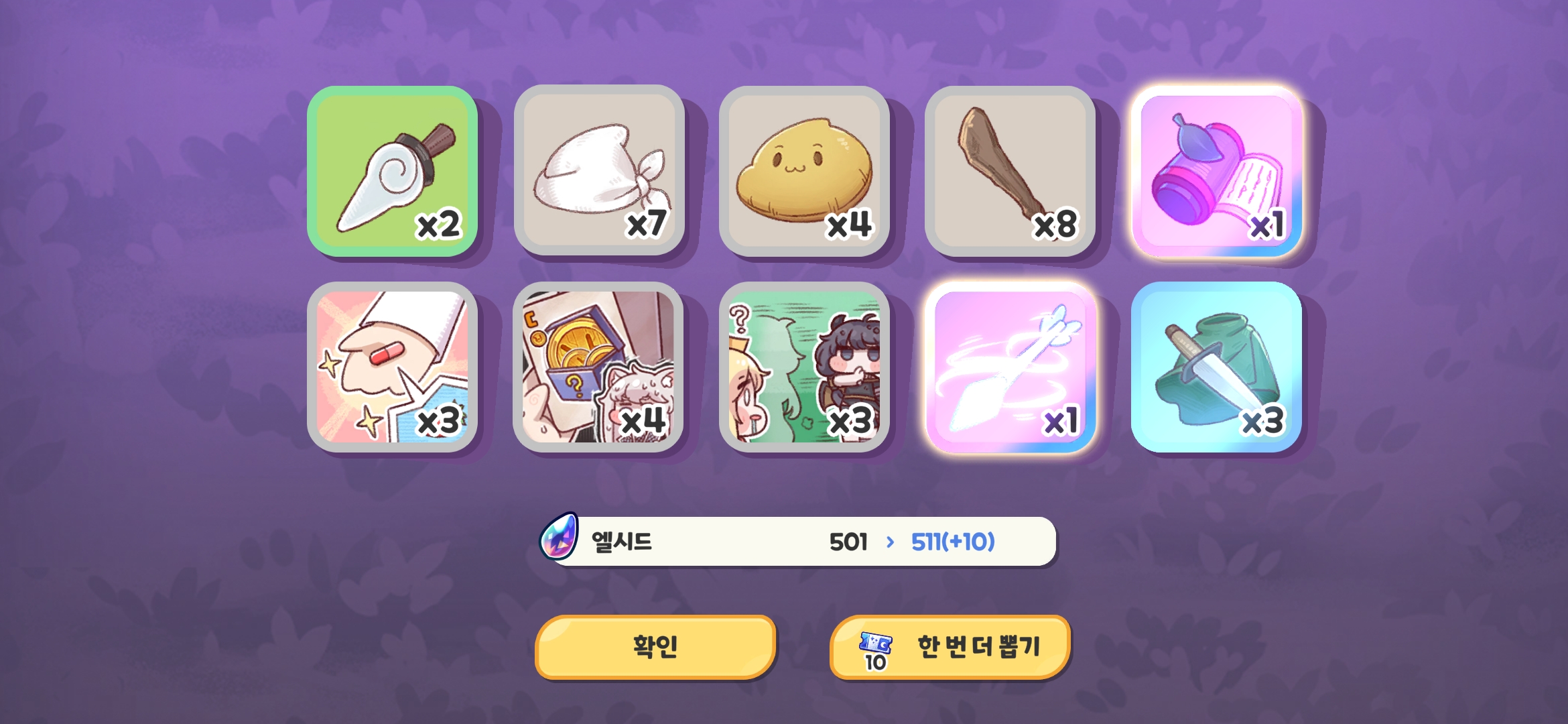Viewport: 1568px width, 724px height.
Task: Tap the gold coin treasure box card
Action: pos(598,367)
